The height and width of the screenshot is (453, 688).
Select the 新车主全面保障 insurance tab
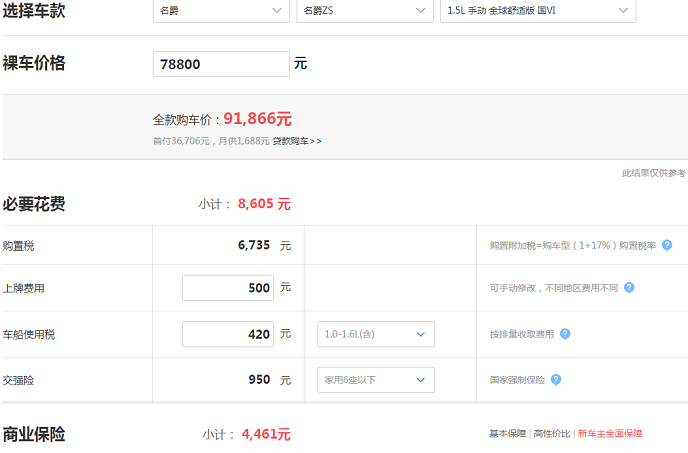click(x=610, y=434)
